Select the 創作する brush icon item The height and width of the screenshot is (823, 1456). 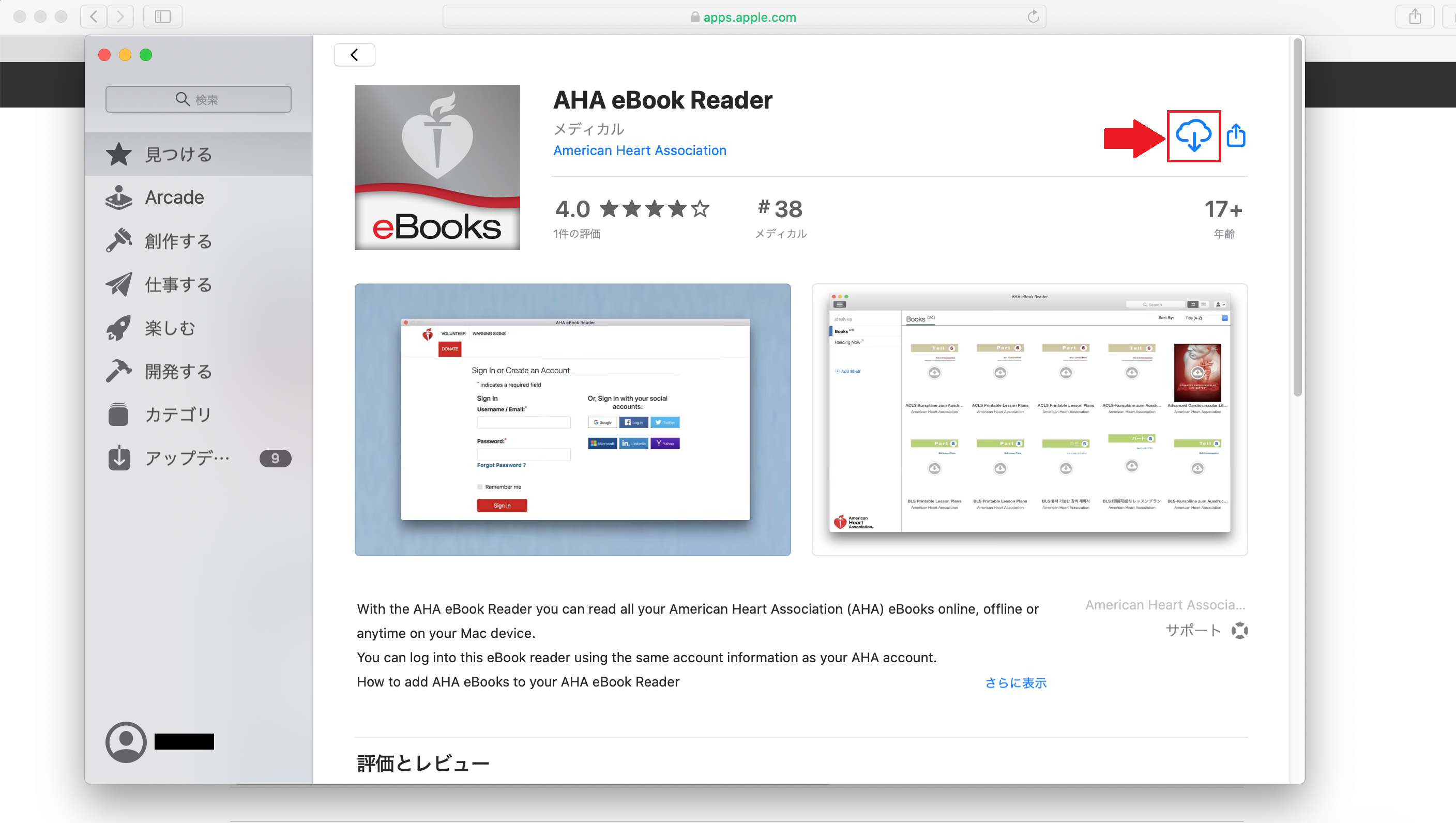(x=177, y=241)
